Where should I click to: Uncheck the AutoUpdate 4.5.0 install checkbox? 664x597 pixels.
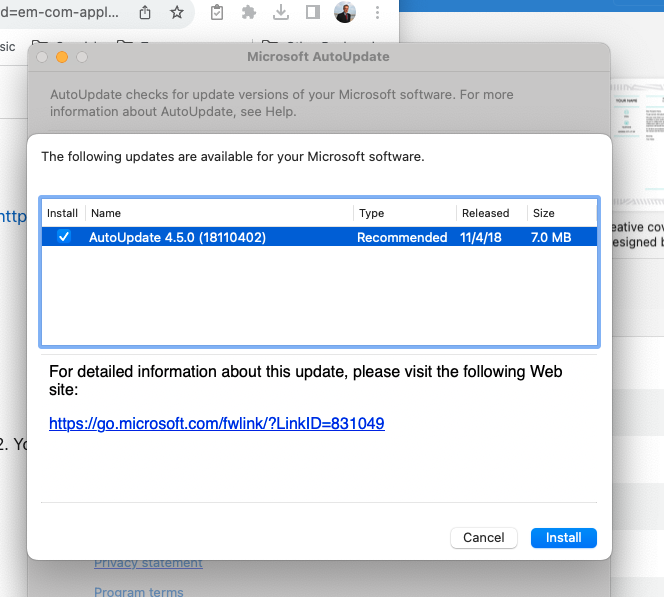(64, 237)
